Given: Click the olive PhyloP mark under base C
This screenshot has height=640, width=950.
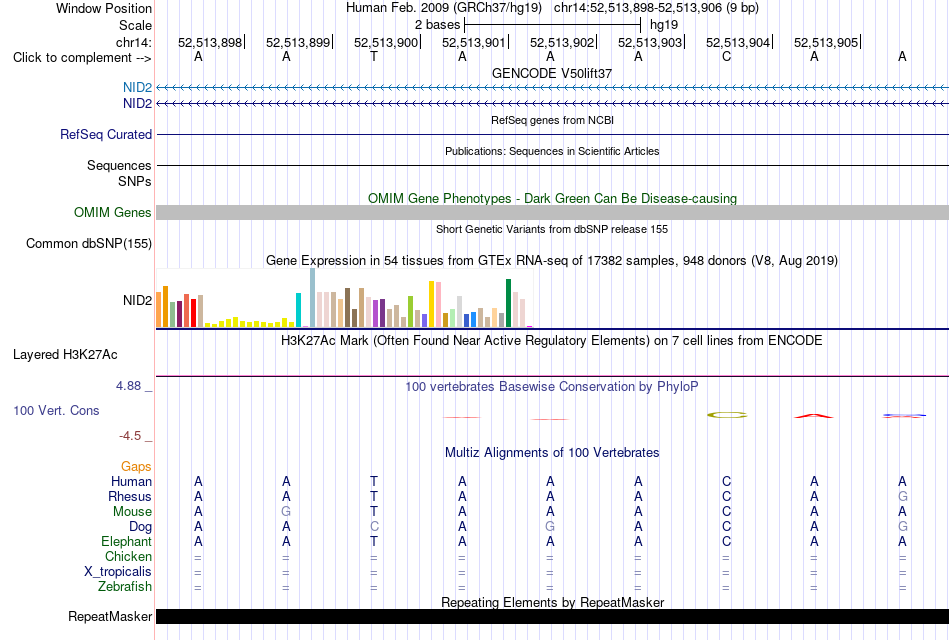Looking at the screenshot, I should (x=727, y=415).
